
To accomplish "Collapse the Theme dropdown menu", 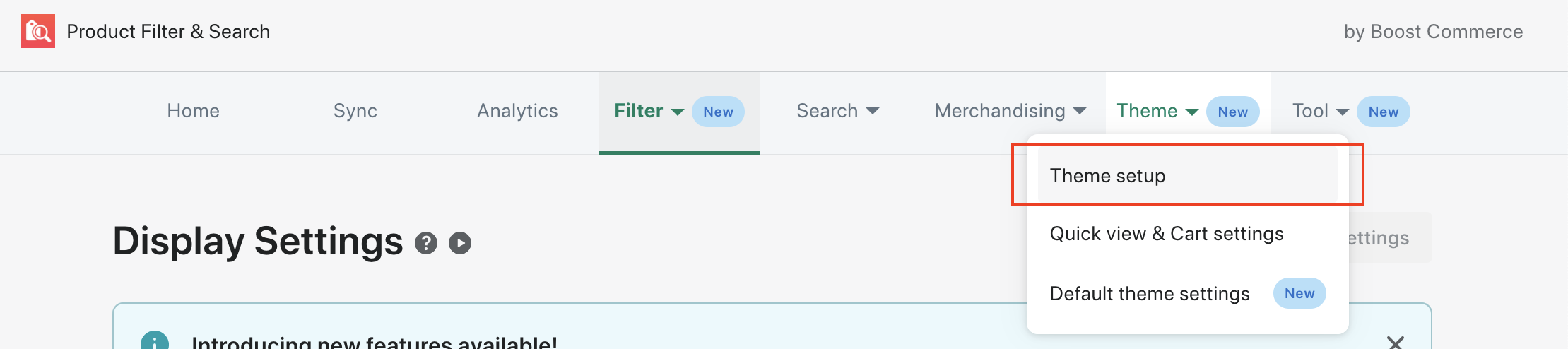I will click(x=1157, y=111).
